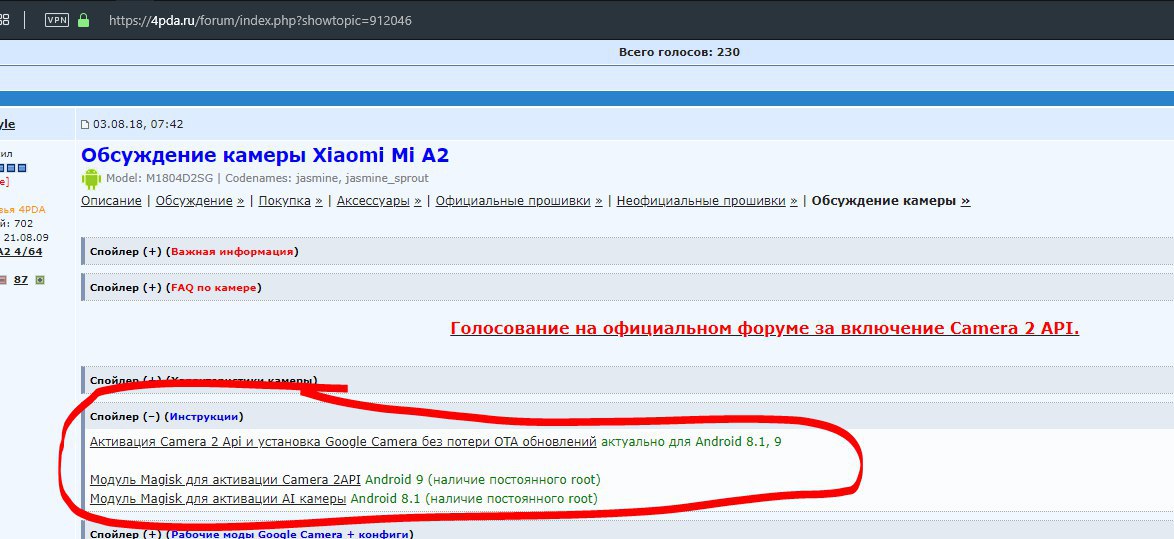Click the » arrow after Аксессуары

click(417, 201)
